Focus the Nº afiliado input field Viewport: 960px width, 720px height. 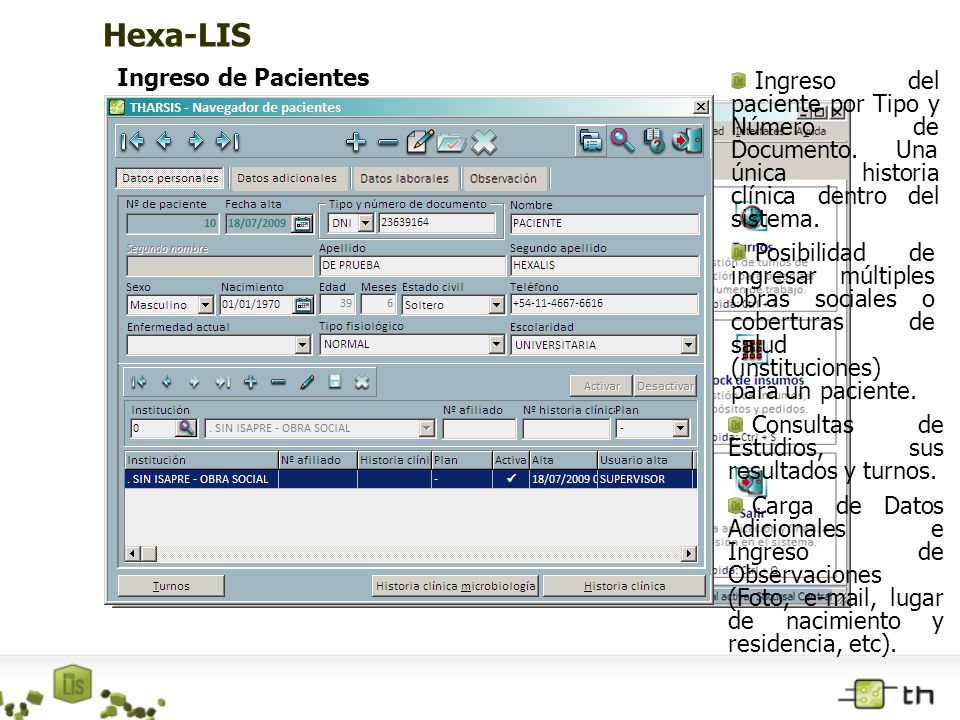[479, 429]
